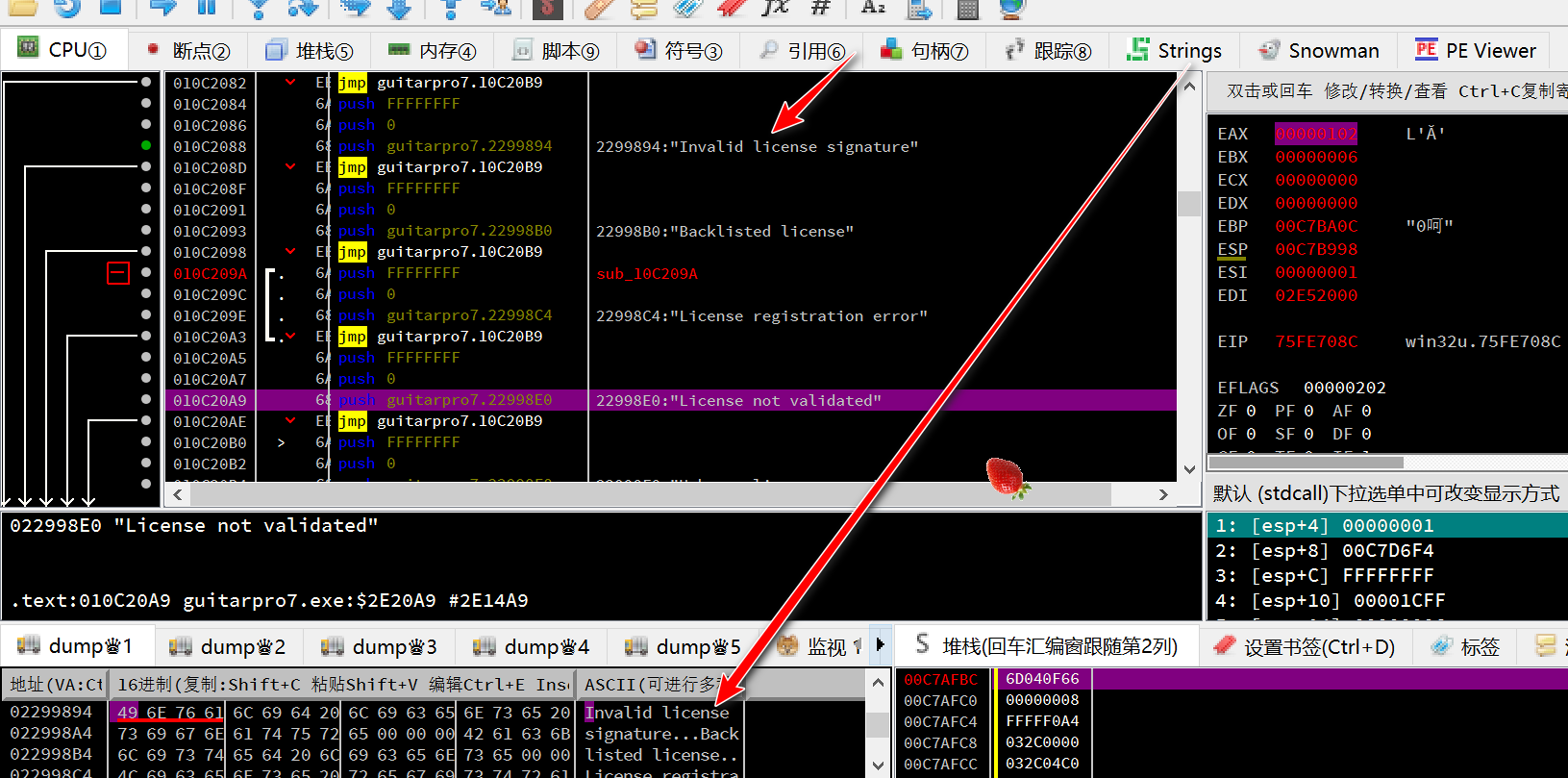This screenshot has width=1568, height=778.
Task: Select EAX register value 00000102
Action: (1316, 134)
